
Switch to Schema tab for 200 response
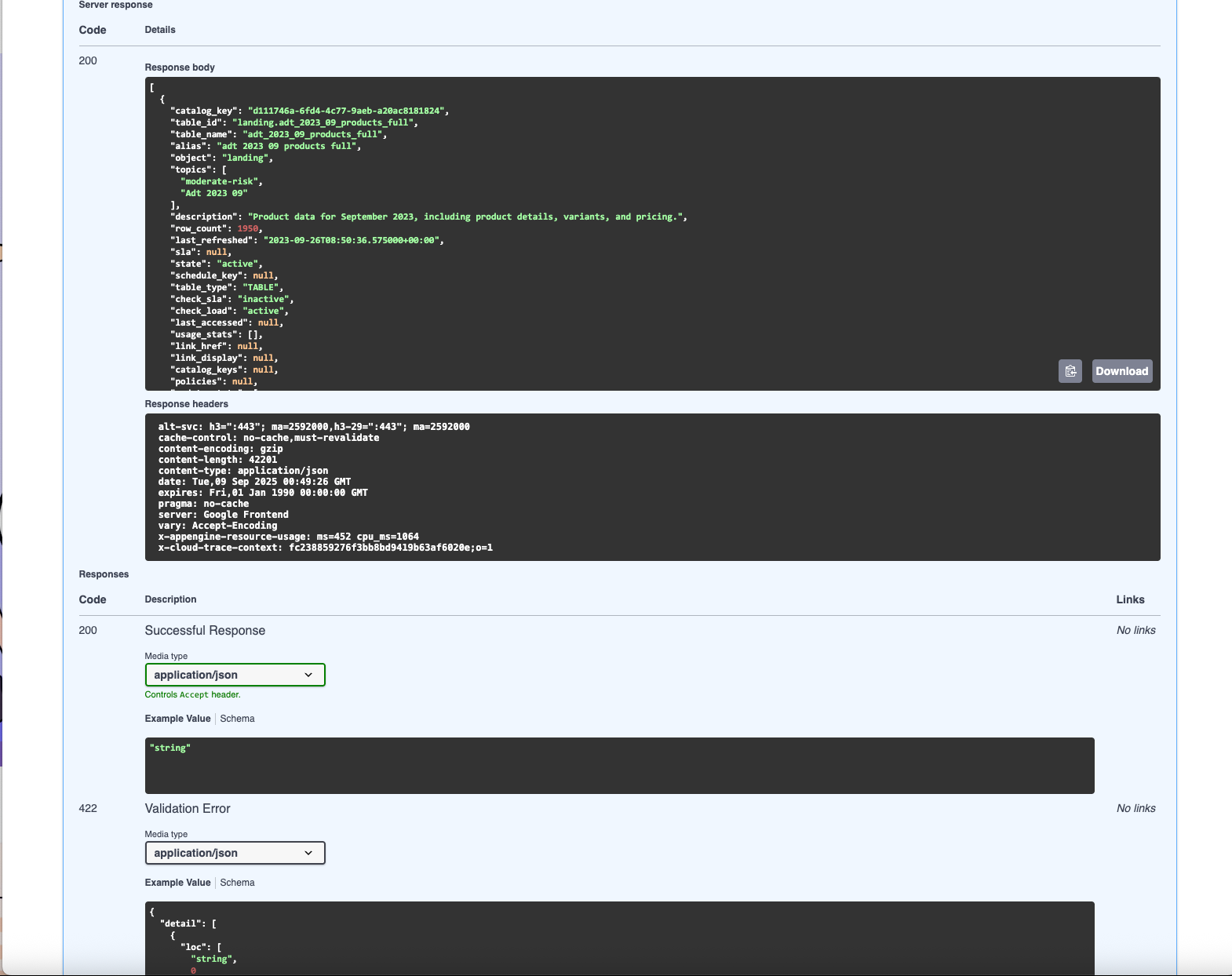[x=237, y=719]
